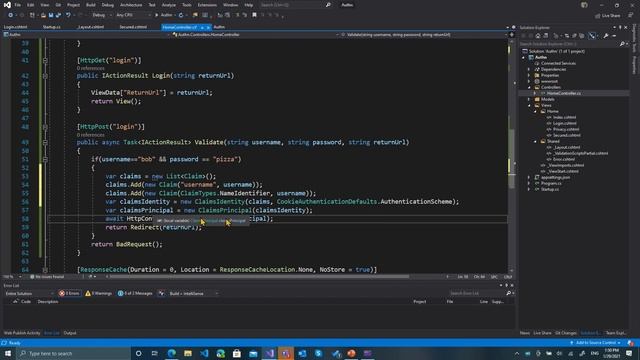This screenshot has width=640, height=360.
Task: Switch to the Web Publish Activity tab
Action: (22, 333)
